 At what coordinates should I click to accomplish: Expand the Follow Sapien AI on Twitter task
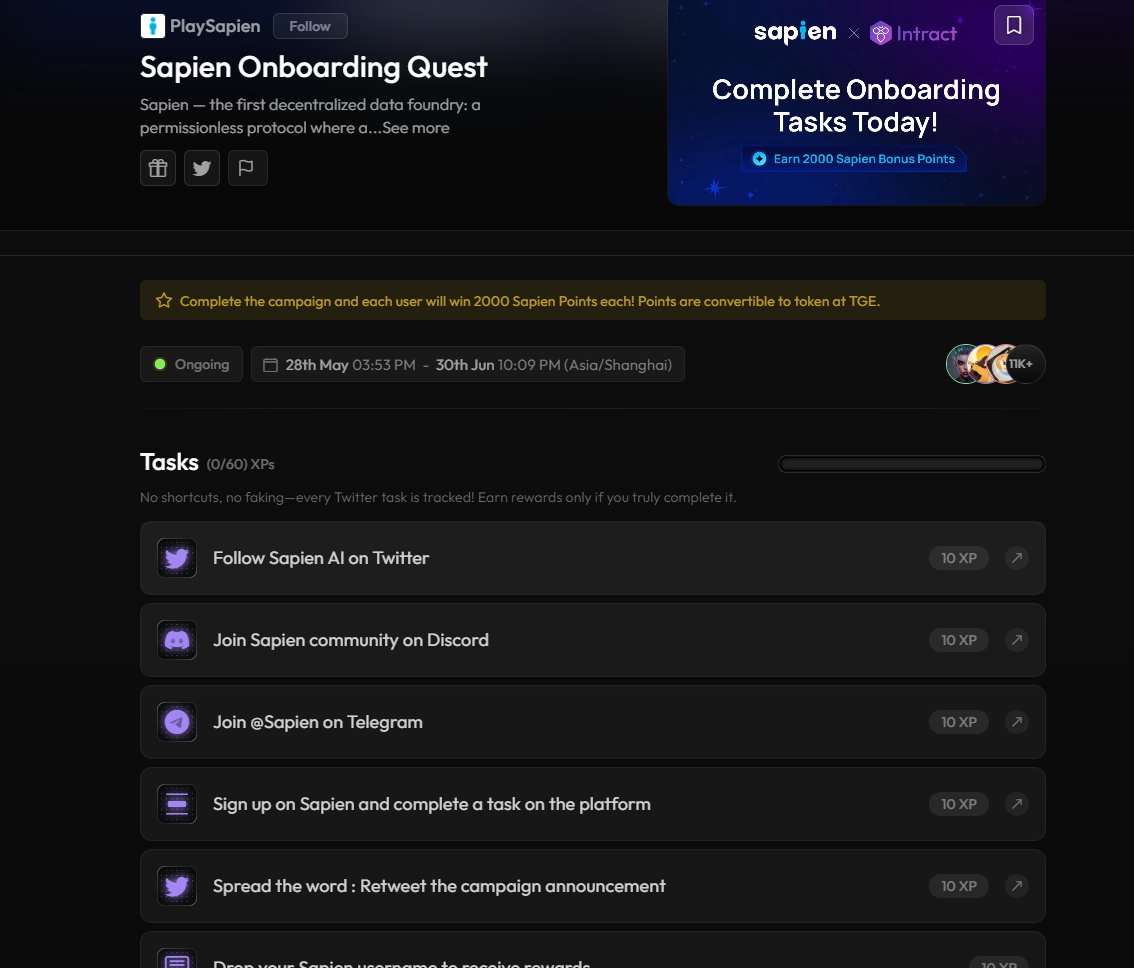pos(593,558)
